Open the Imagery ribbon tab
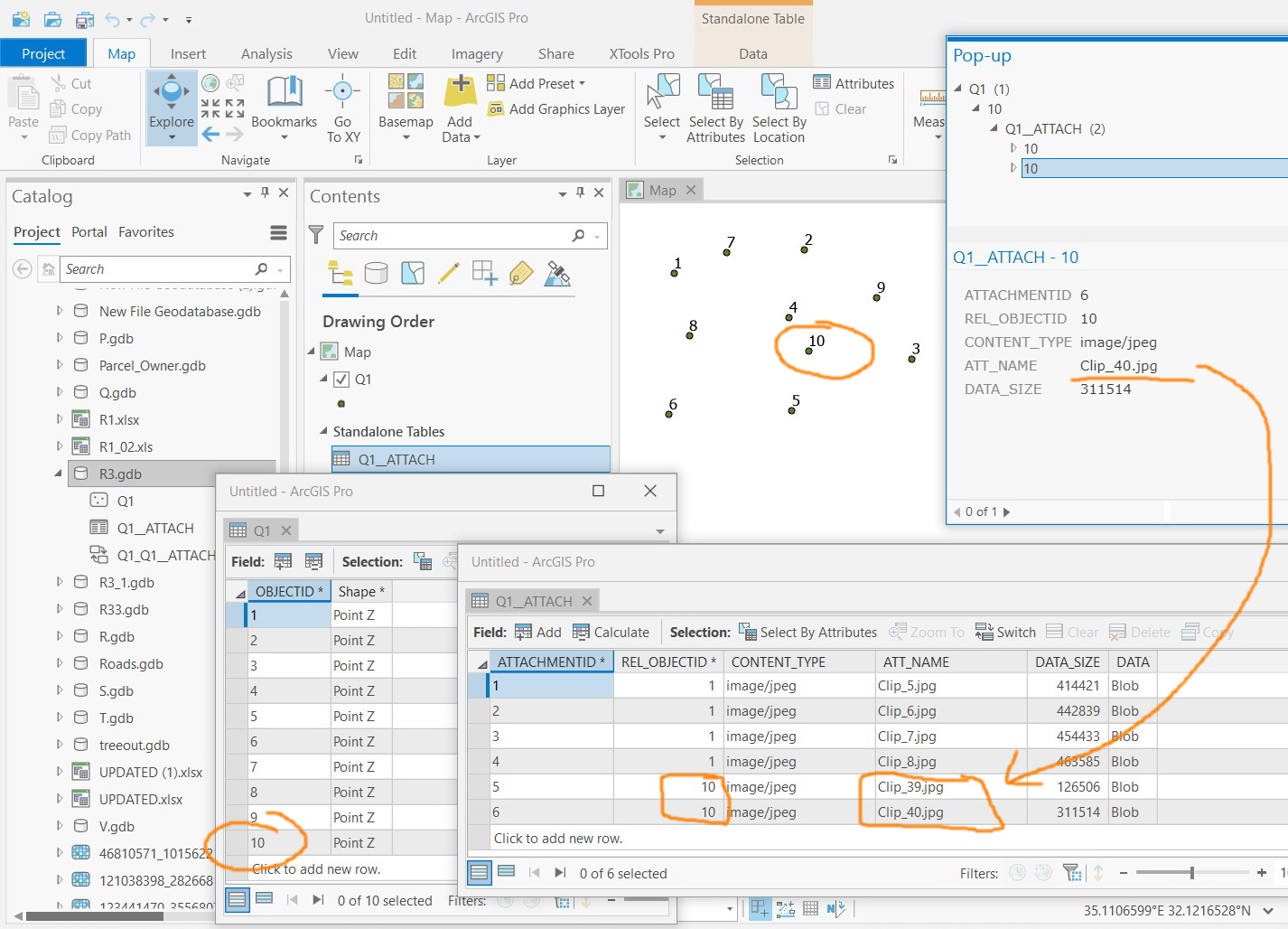 [477, 54]
